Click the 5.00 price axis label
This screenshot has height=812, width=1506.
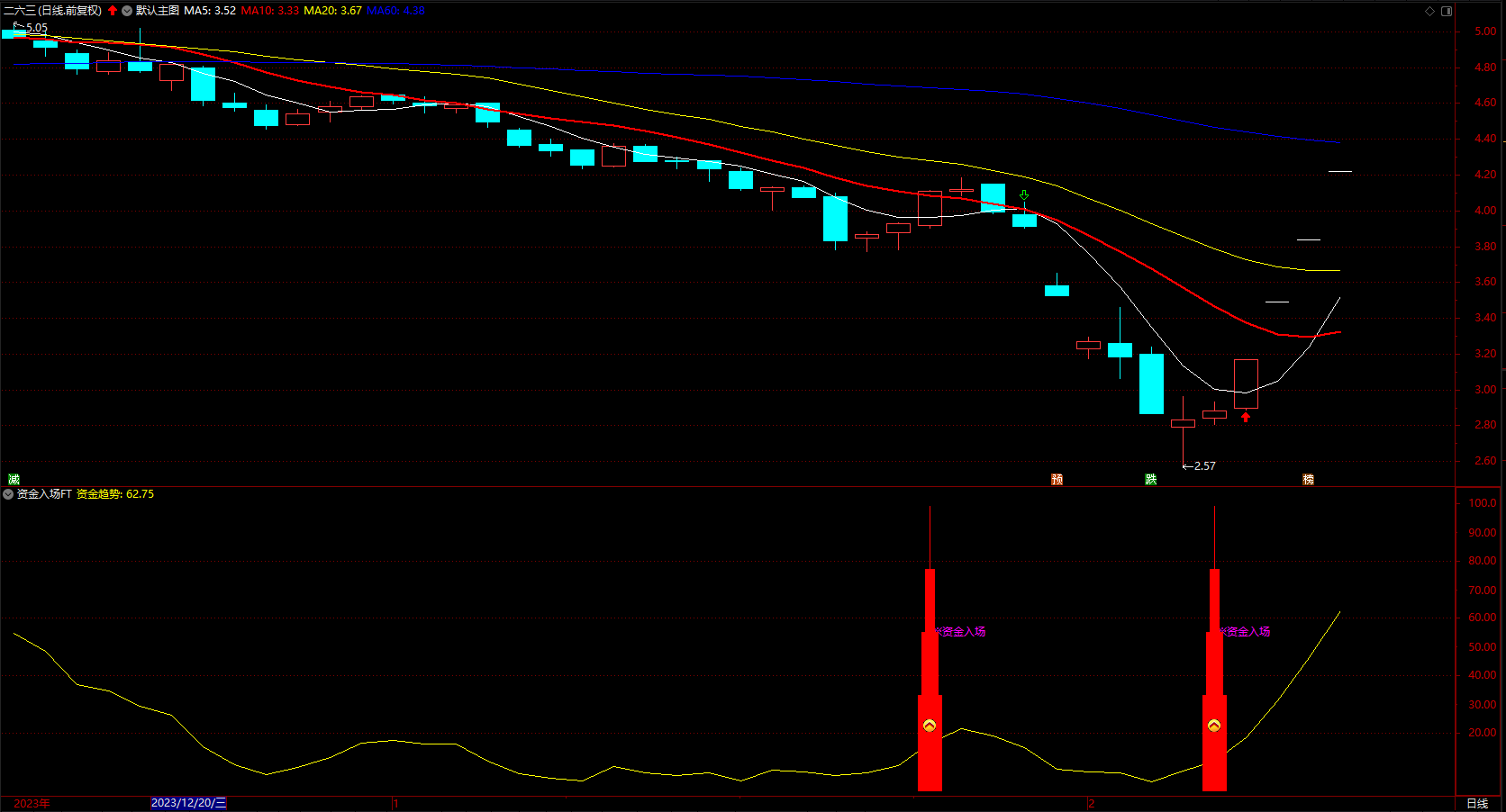point(1485,32)
